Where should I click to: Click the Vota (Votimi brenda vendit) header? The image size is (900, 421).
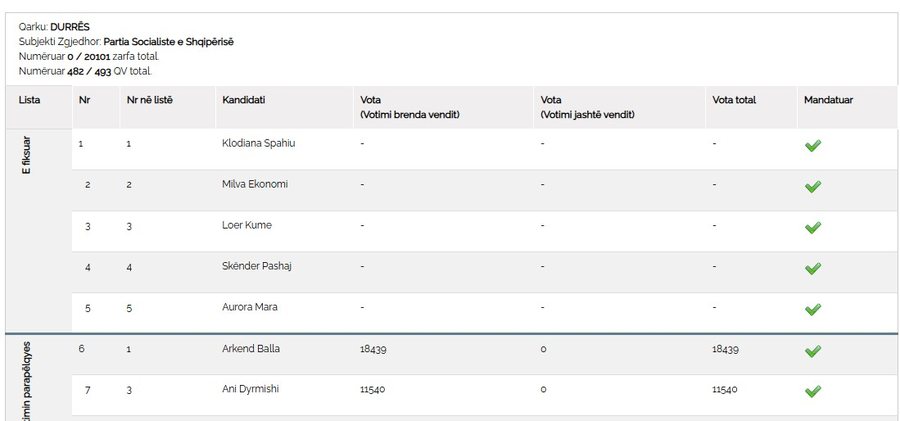point(410,107)
